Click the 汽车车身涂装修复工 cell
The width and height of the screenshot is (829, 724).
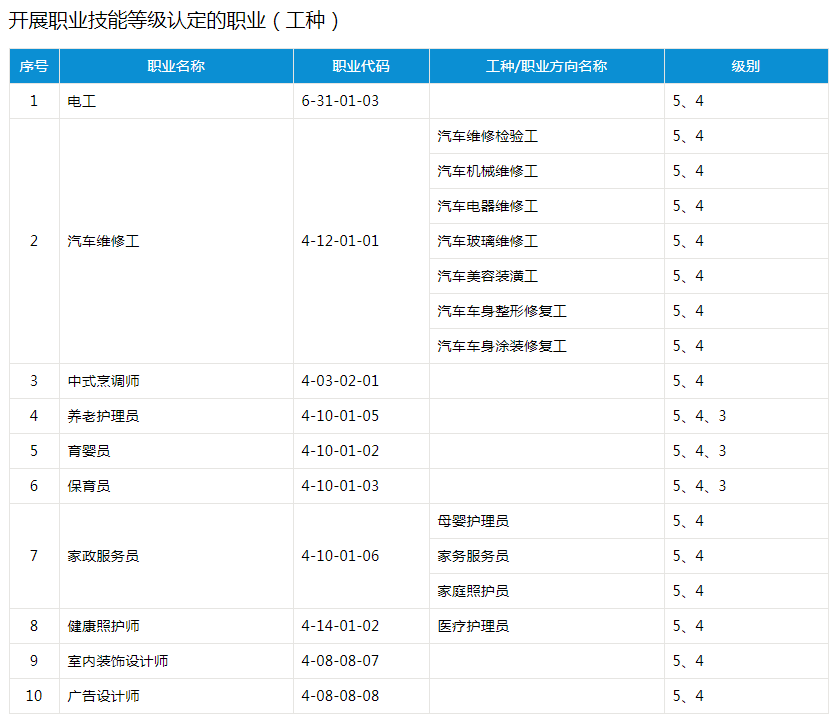(x=502, y=346)
